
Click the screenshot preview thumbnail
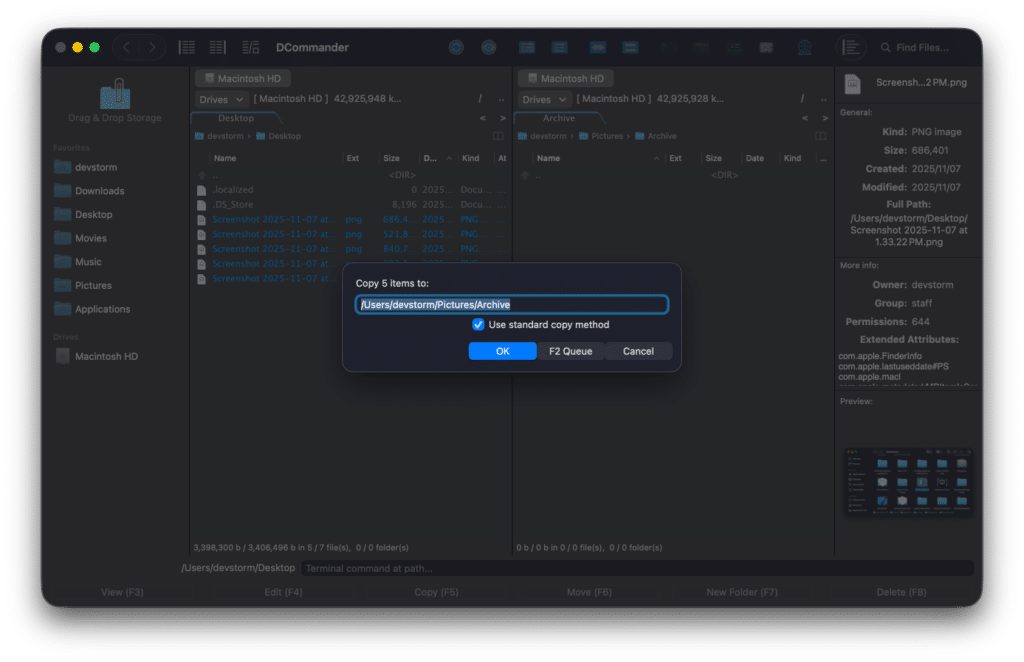(x=908, y=482)
